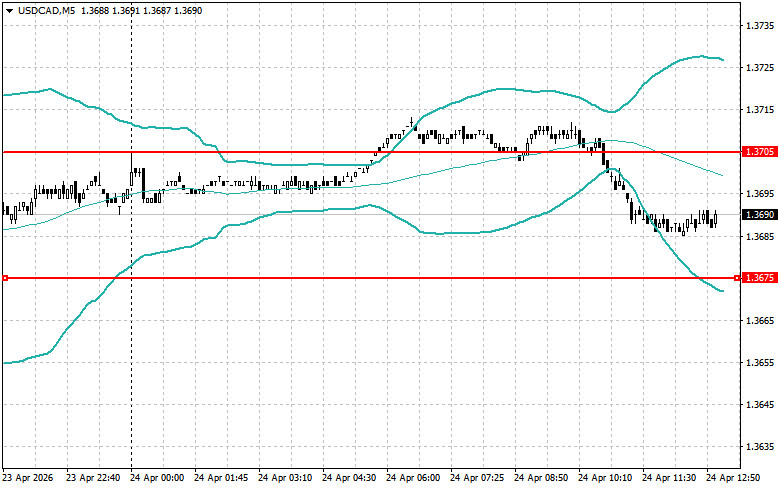Click the 24 Apr 11:30 time label

pos(669,478)
